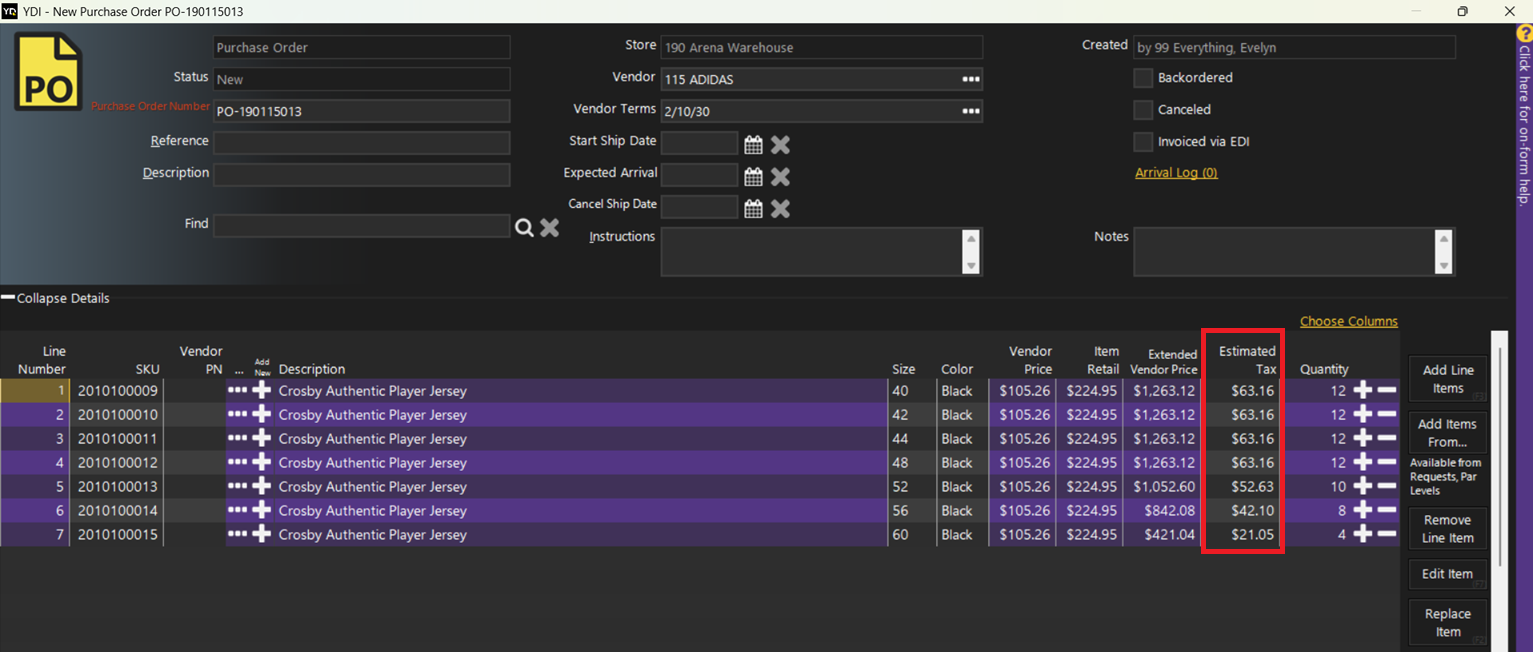Sort by Estimated Tax column header

pos(1246,360)
